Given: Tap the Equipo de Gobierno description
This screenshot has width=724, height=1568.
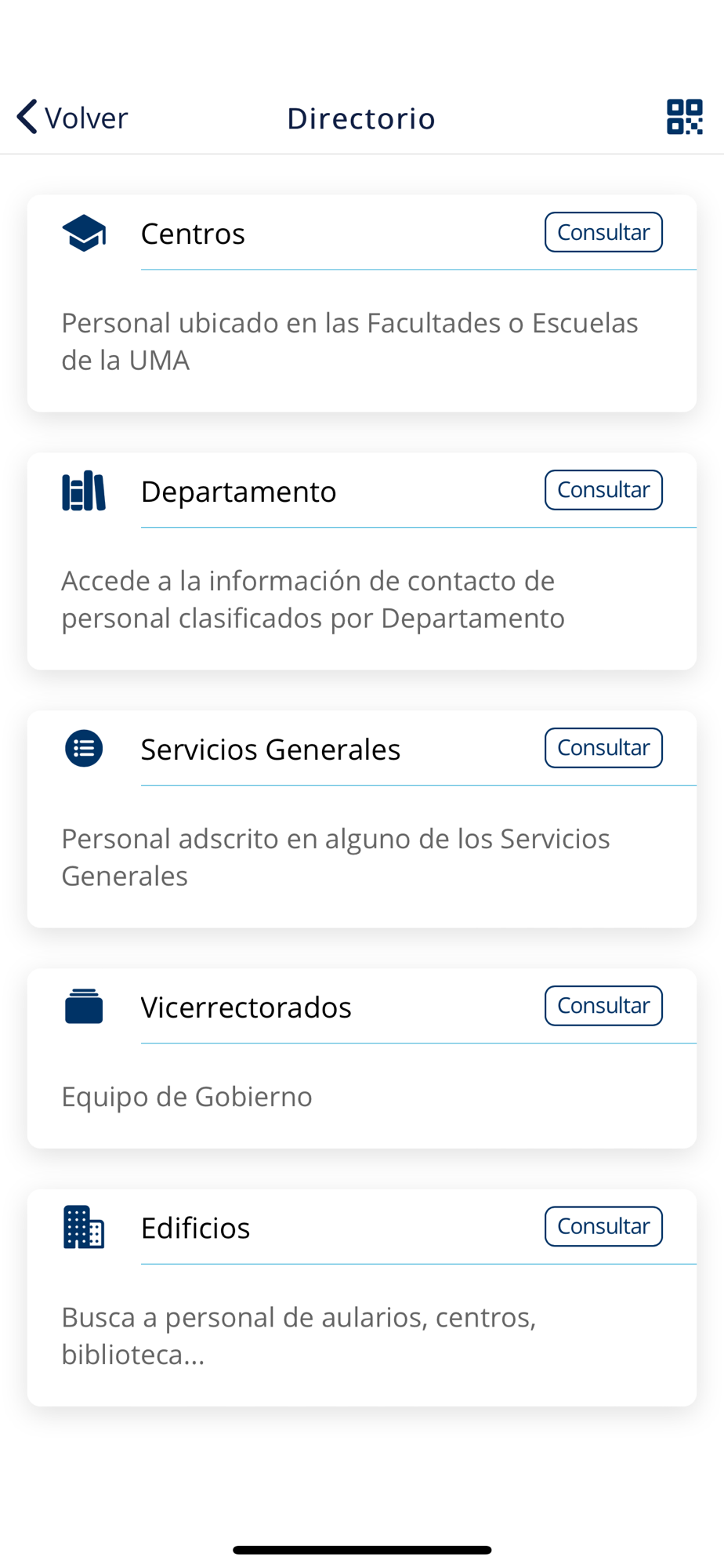Looking at the screenshot, I should pos(186,1097).
